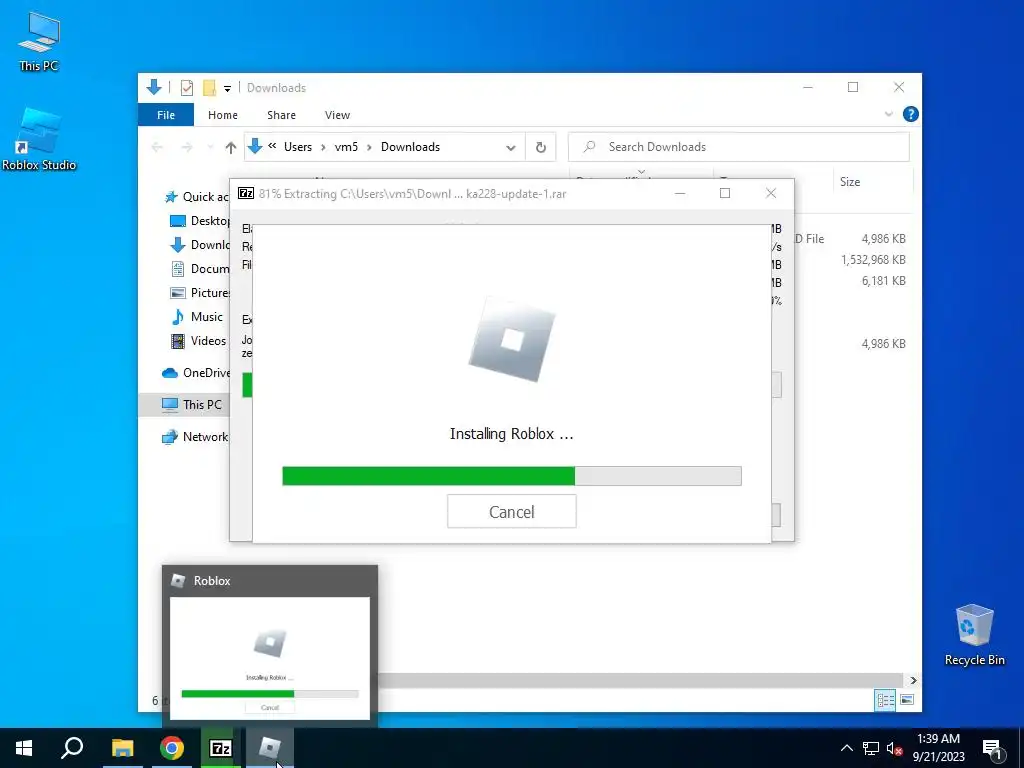Click the Roblox installer progress bar
The height and width of the screenshot is (768, 1024).
pos(511,475)
